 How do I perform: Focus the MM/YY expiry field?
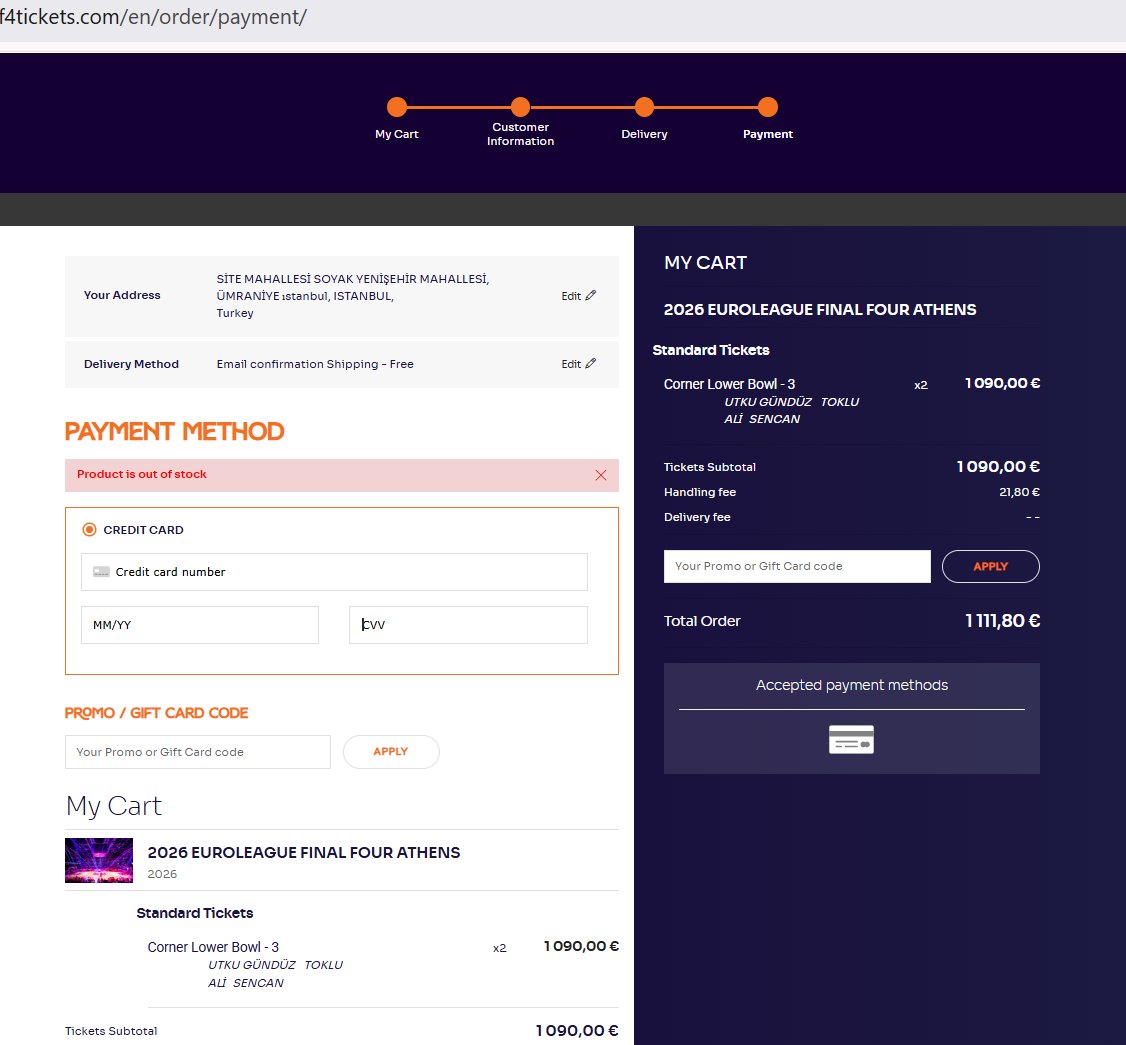tap(200, 625)
